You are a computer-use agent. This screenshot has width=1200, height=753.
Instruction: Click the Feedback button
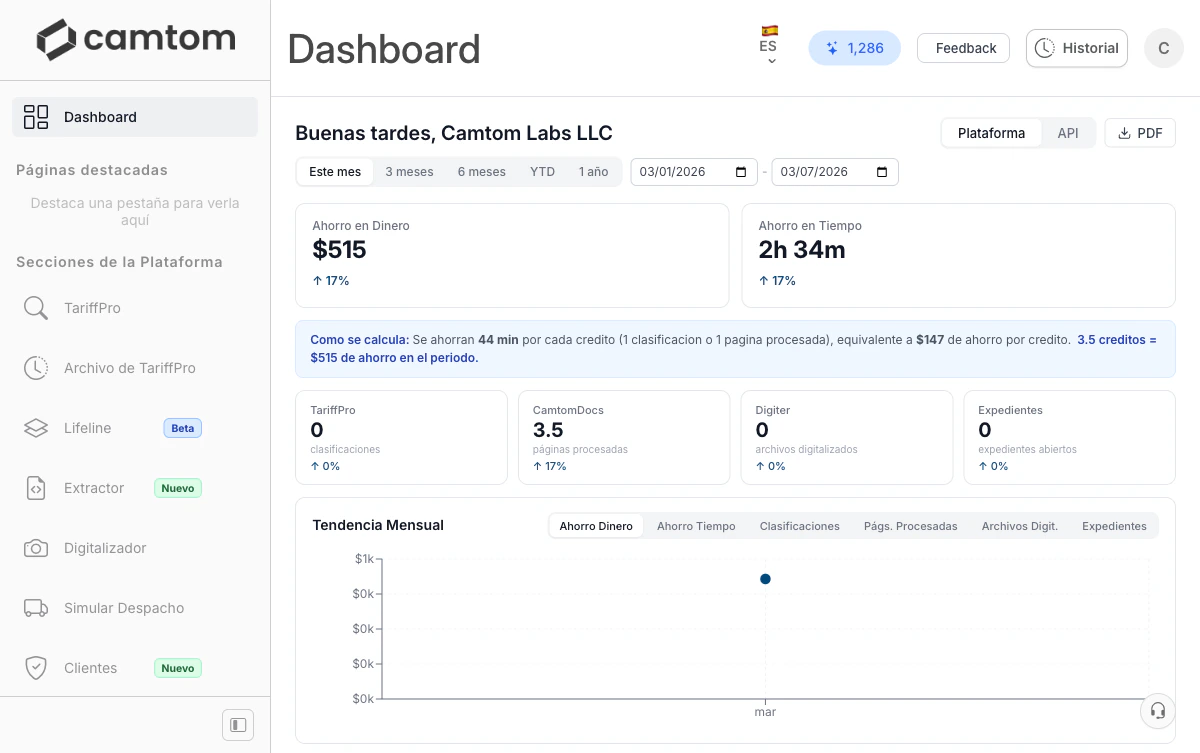pyautogui.click(x=963, y=47)
